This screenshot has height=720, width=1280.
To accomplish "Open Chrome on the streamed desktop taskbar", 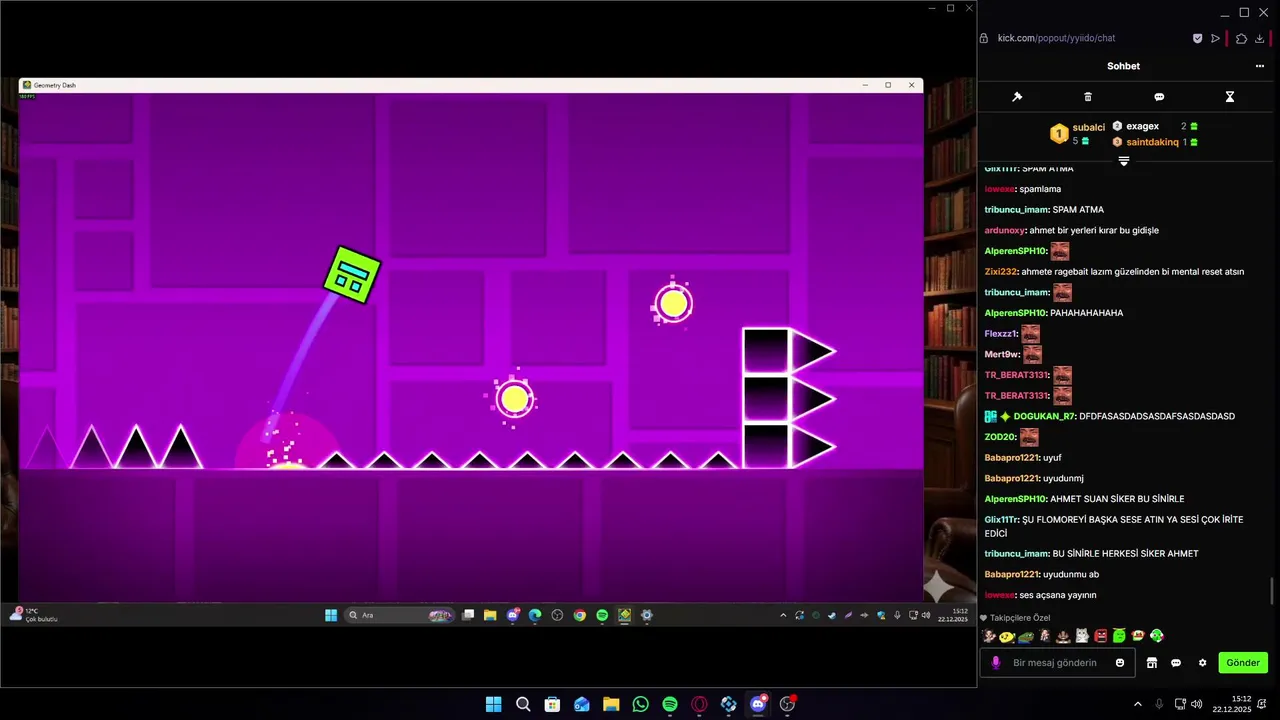I will point(580,615).
